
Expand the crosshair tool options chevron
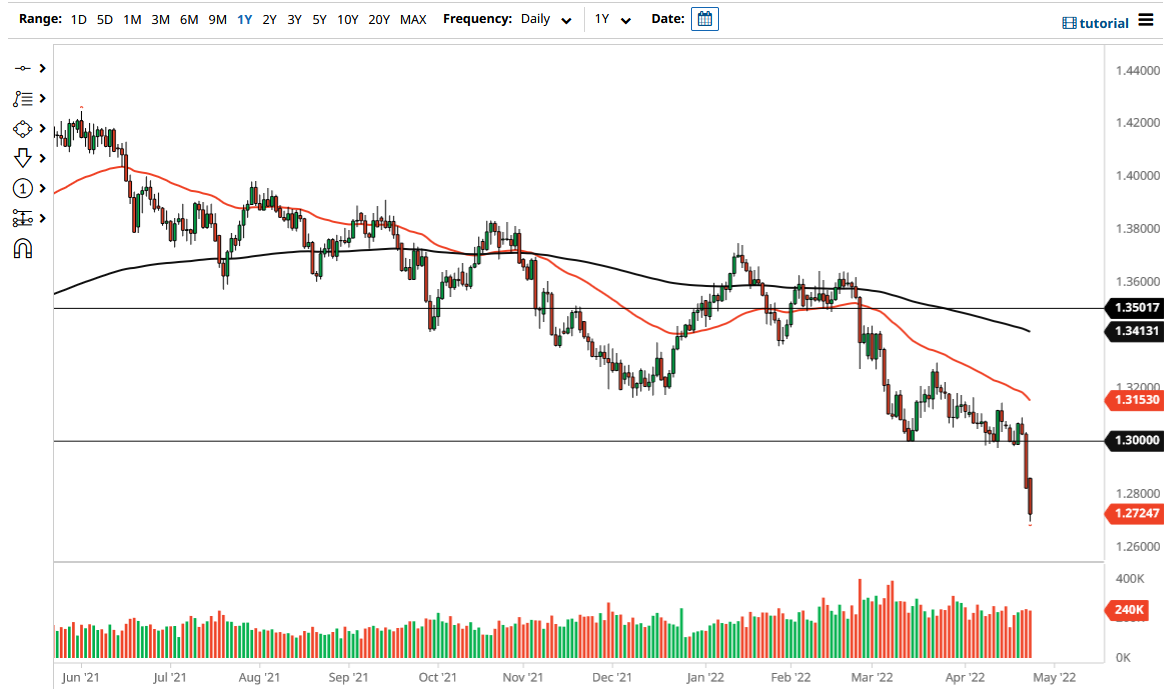coord(40,68)
